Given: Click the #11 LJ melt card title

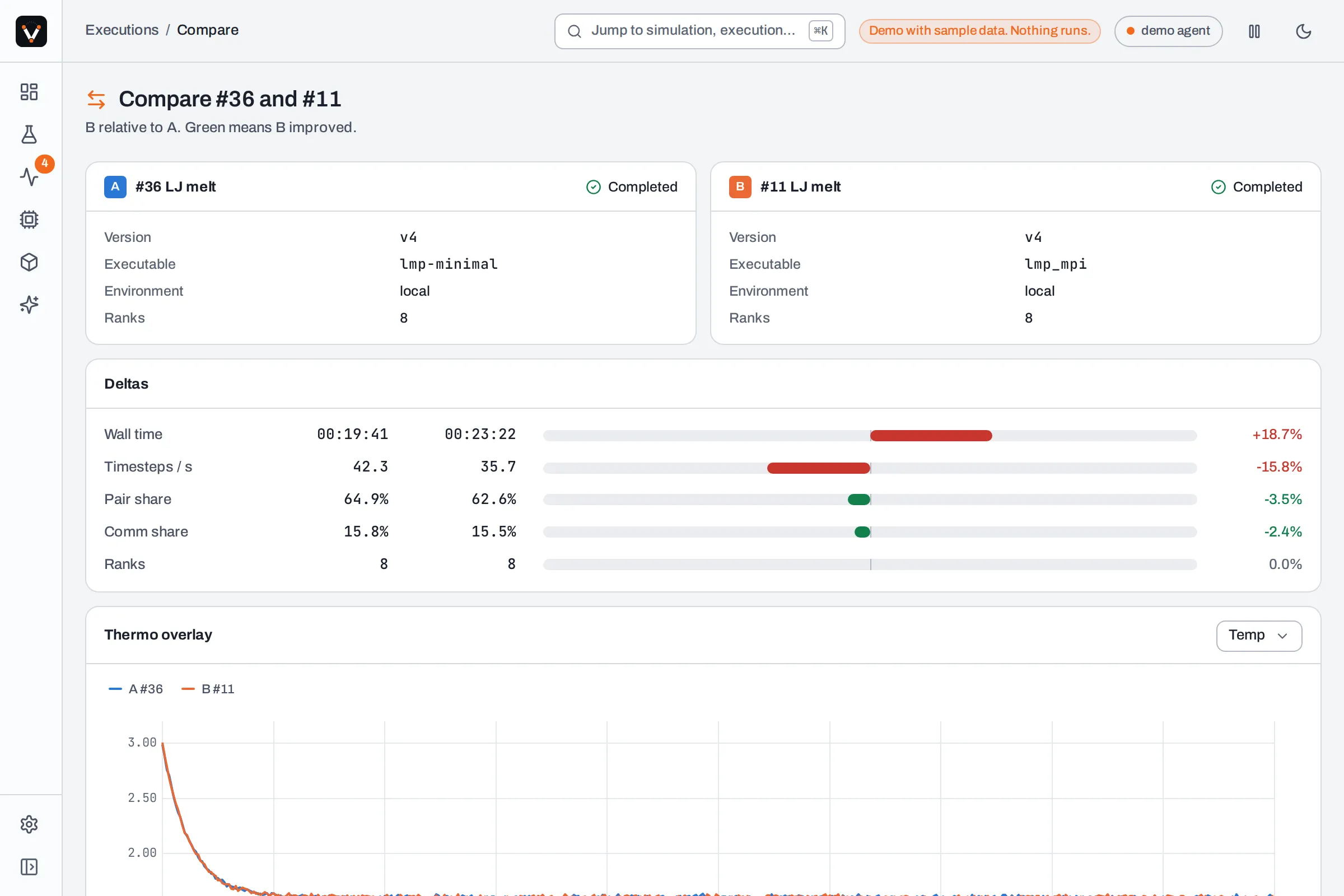Looking at the screenshot, I should (x=800, y=187).
